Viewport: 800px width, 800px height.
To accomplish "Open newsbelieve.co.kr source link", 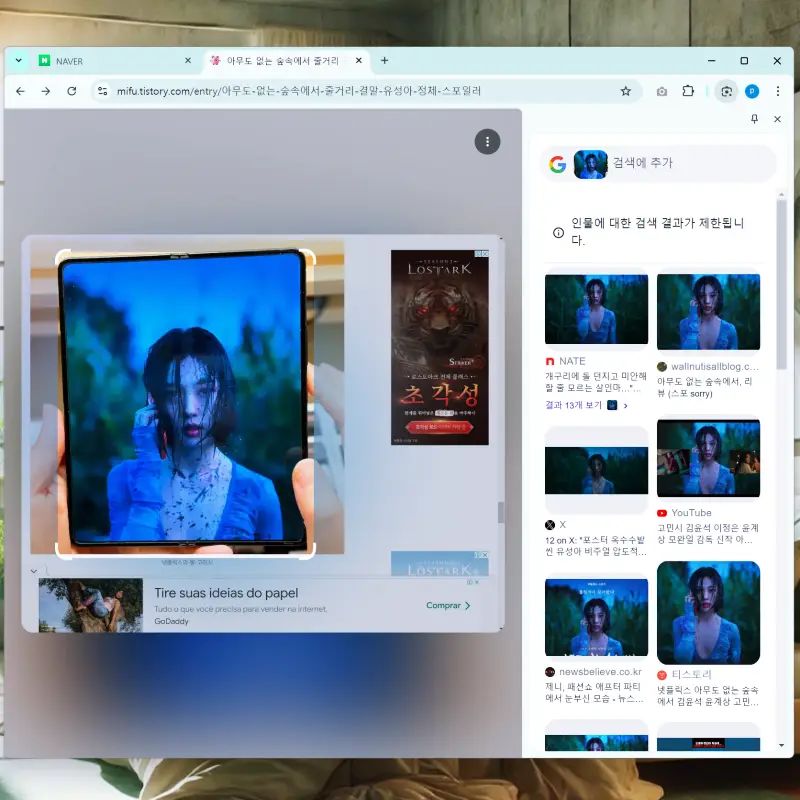I will 593,672.
